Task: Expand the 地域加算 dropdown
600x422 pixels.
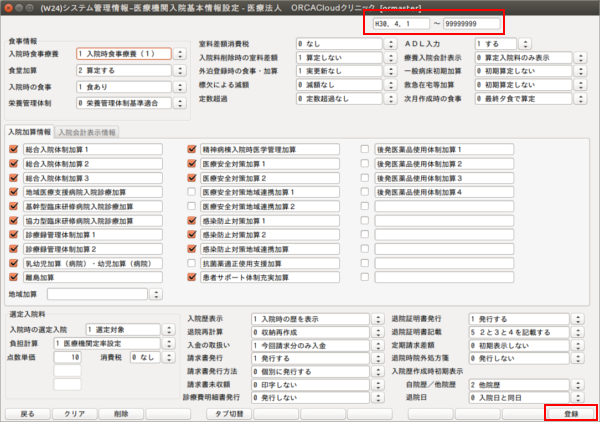Action: click(155, 294)
